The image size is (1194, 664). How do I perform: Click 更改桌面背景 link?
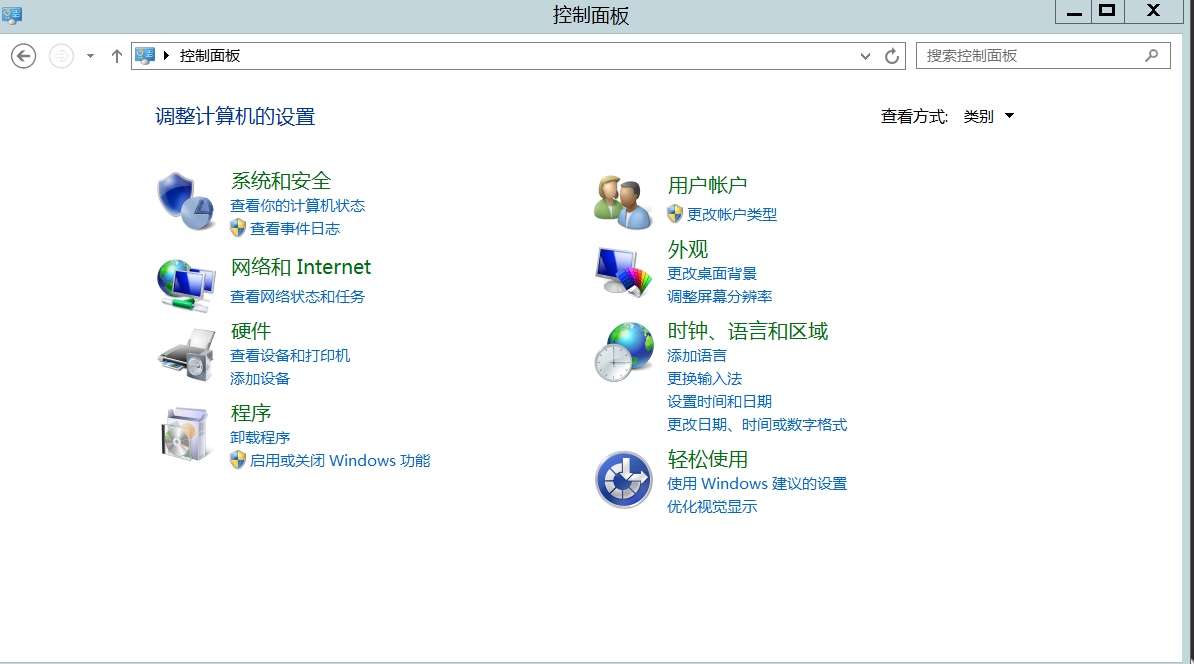click(712, 273)
